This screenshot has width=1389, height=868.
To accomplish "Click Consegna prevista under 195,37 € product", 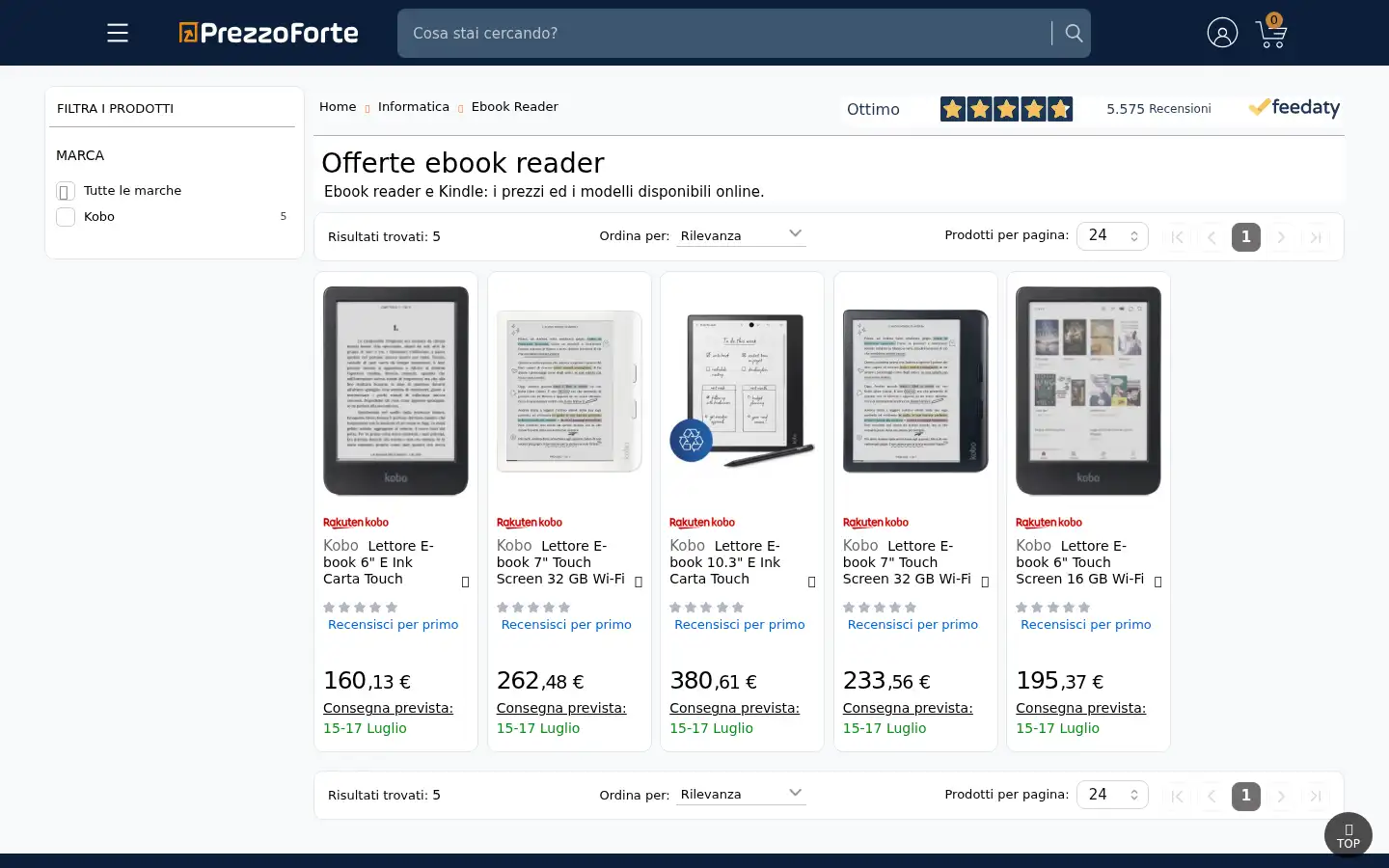I will (1080, 708).
